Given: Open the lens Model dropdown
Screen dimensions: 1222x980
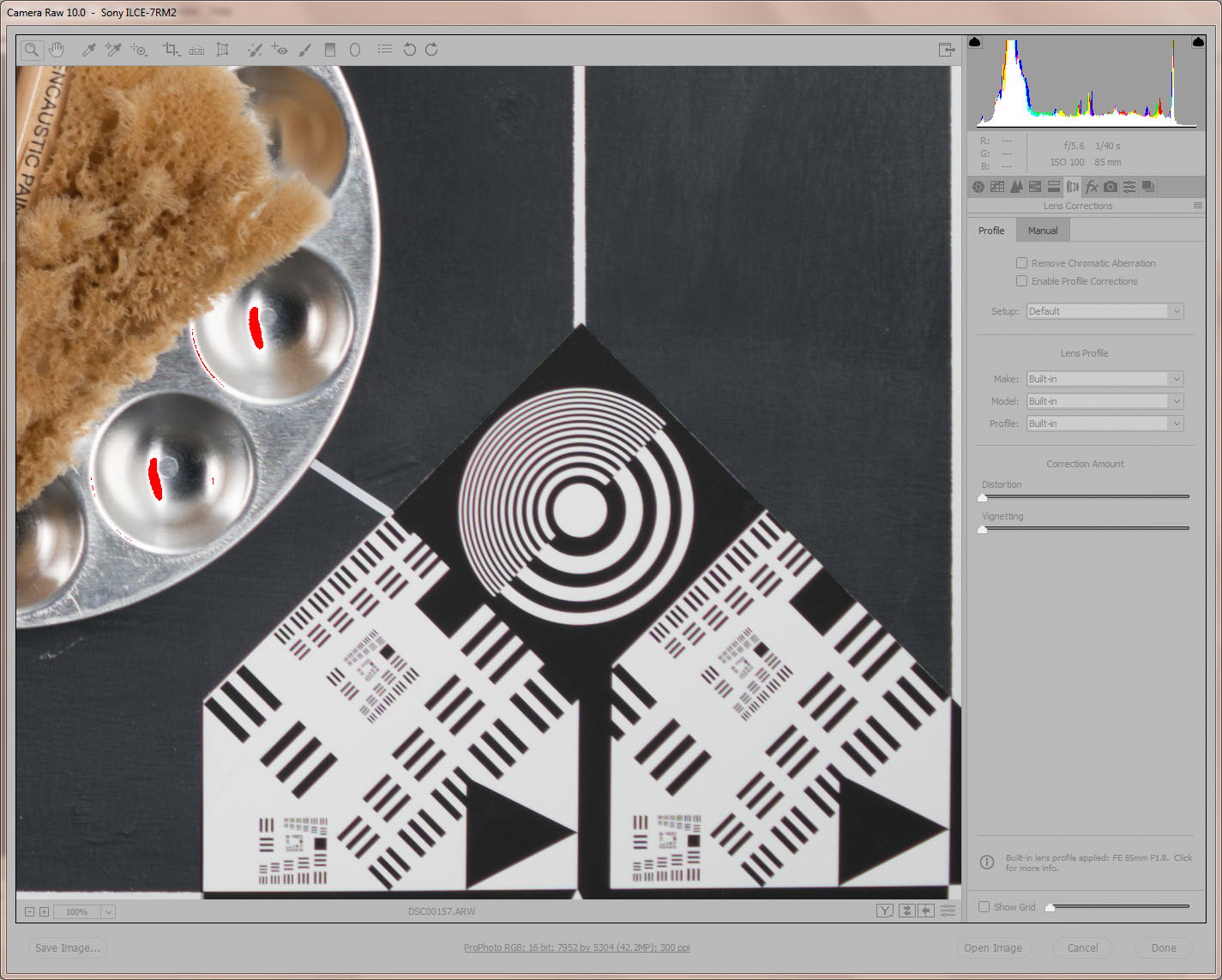Looking at the screenshot, I should coord(1105,401).
